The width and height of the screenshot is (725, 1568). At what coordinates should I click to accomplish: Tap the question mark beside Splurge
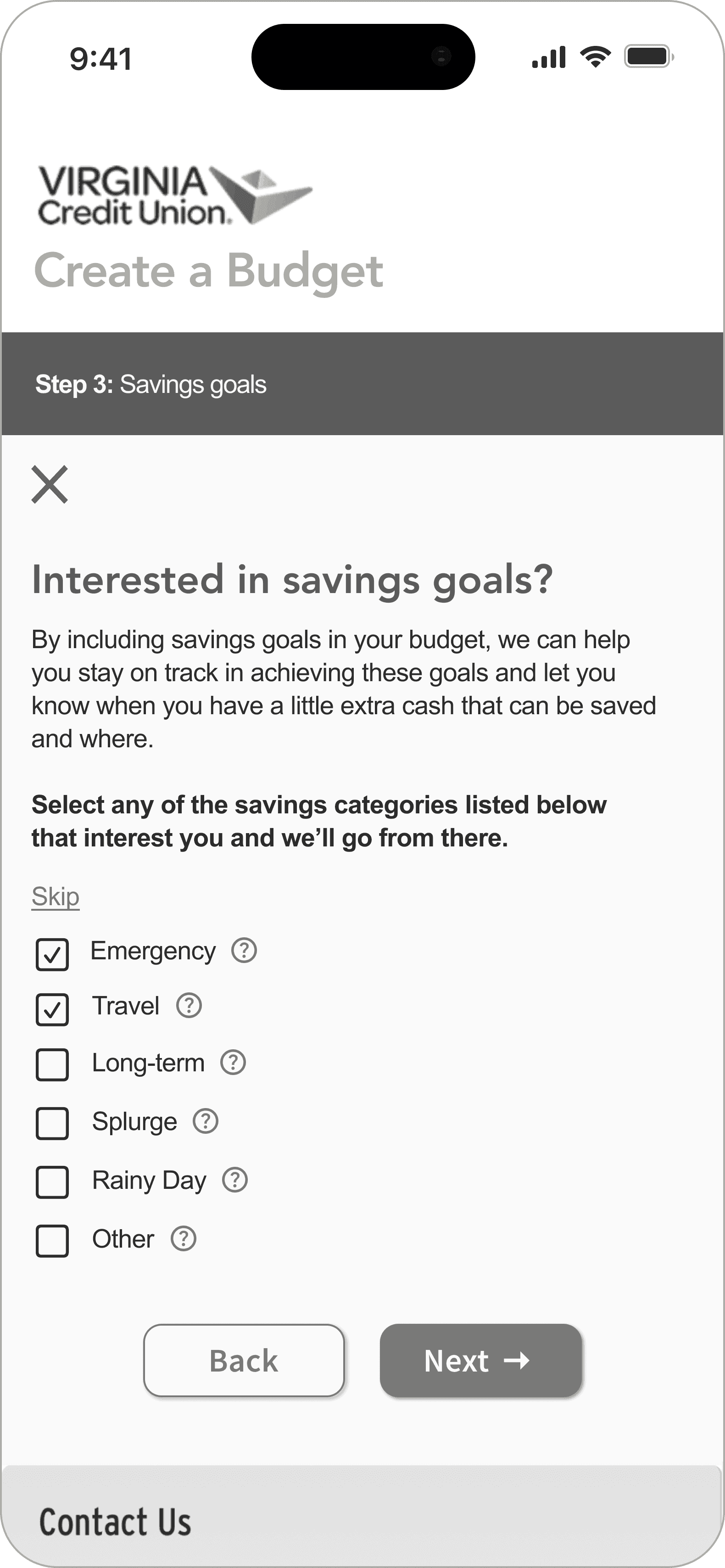206,1120
